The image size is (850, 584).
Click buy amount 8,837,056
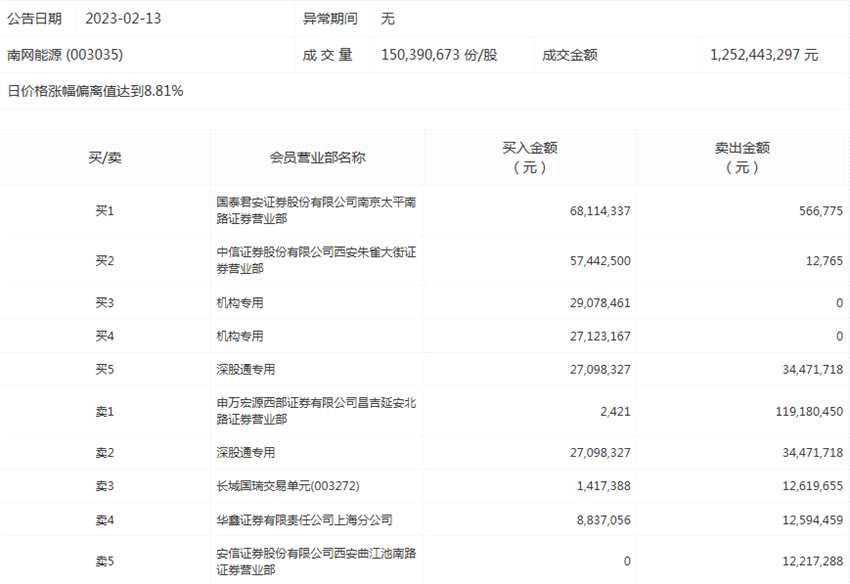(603, 521)
